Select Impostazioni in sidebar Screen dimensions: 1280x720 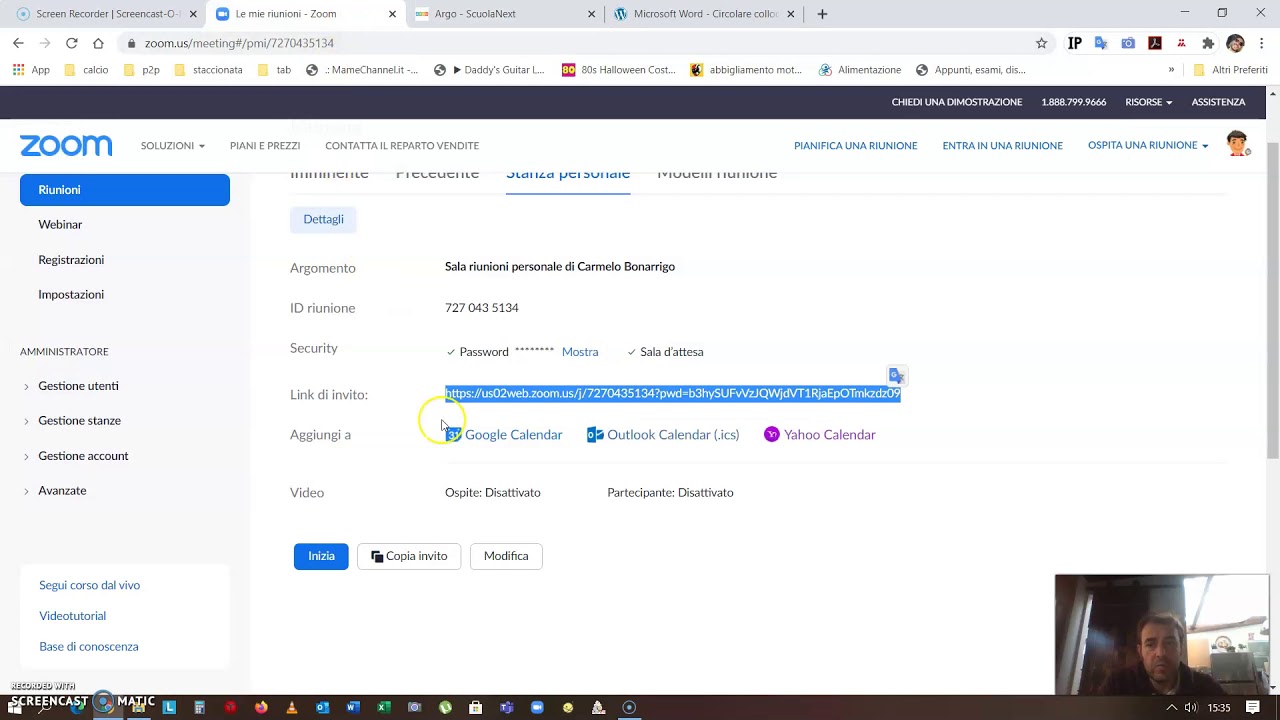(71, 295)
